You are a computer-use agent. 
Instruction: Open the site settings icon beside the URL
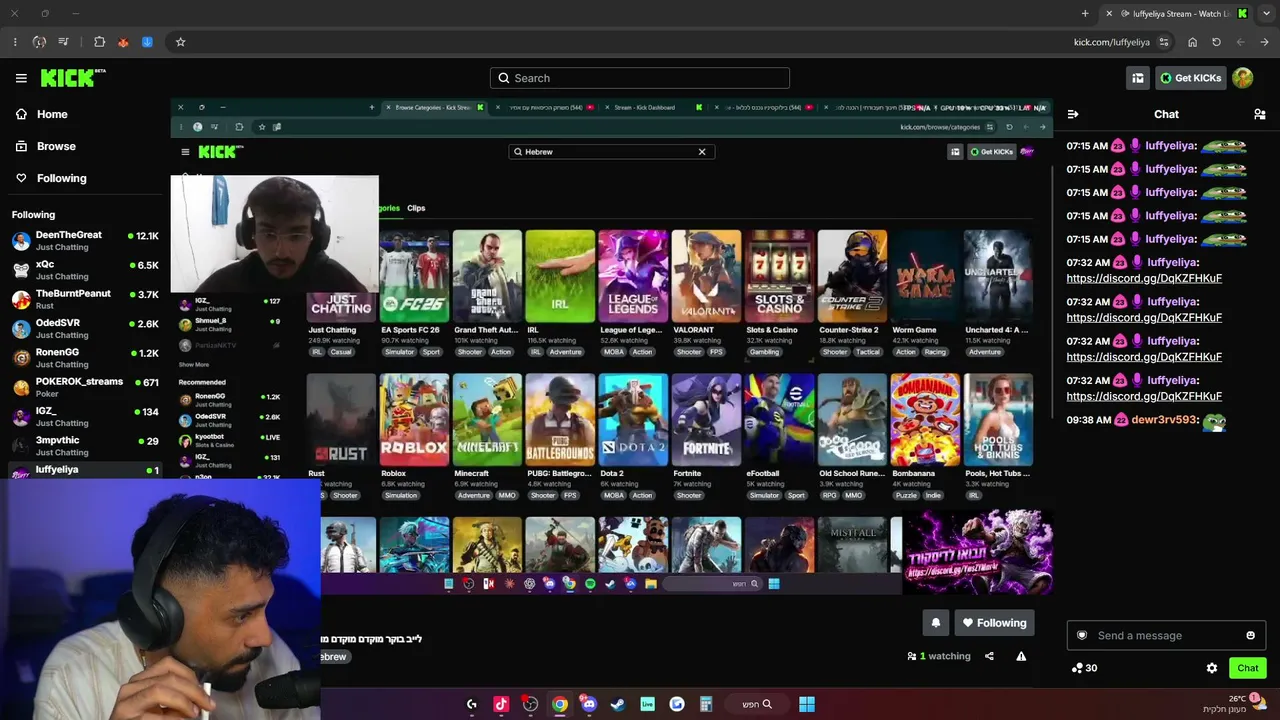[1164, 42]
